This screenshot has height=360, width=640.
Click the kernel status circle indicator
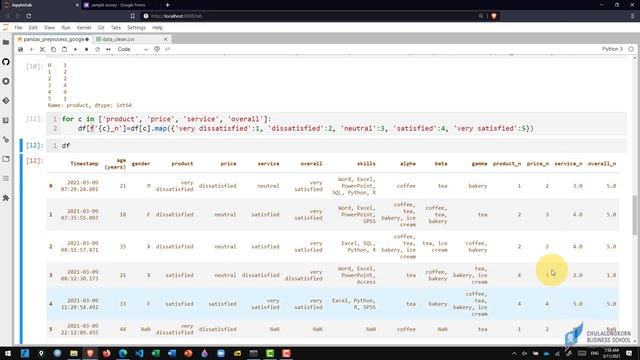pyautogui.click(x=631, y=49)
